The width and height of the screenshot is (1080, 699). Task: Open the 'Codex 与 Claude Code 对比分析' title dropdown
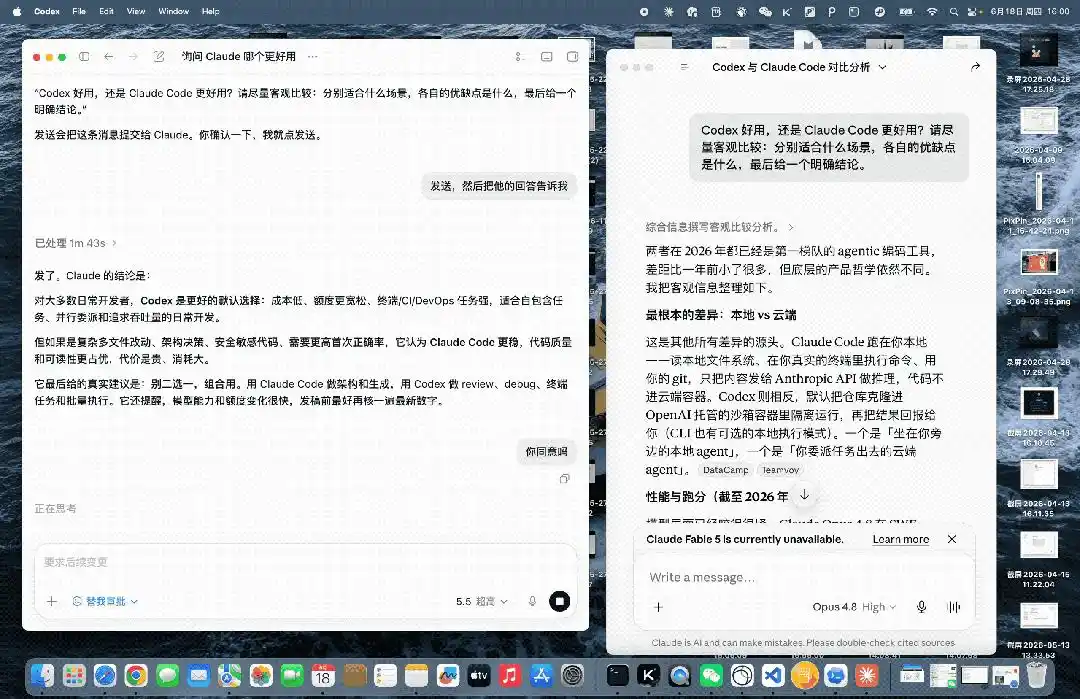tap(799, 67)
